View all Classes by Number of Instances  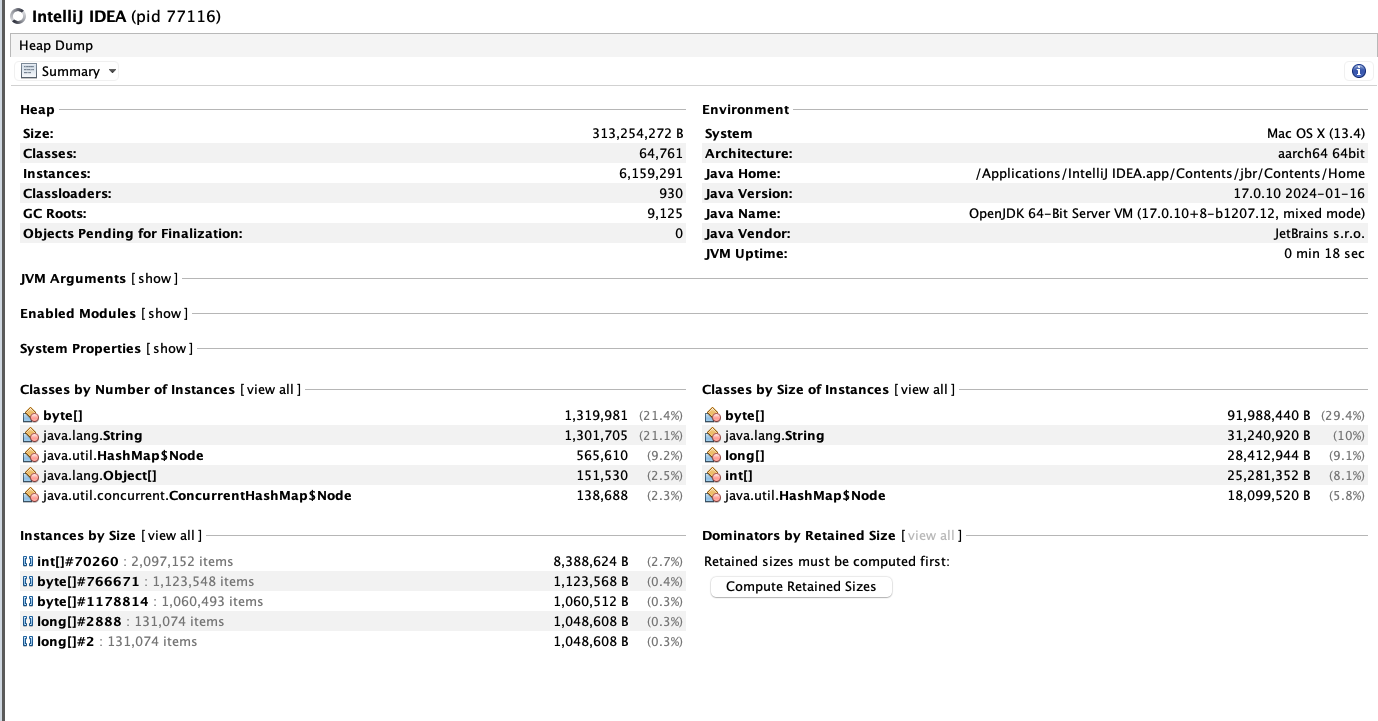click(x=270, y=390)
